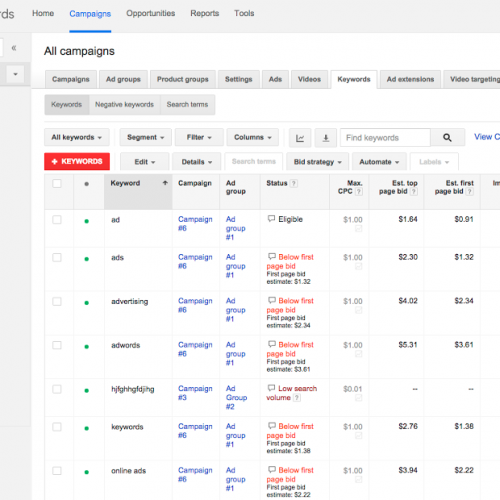Expand the Columns dropdown menu
Screen dimensions: 500x500
(x=253, y=137)
